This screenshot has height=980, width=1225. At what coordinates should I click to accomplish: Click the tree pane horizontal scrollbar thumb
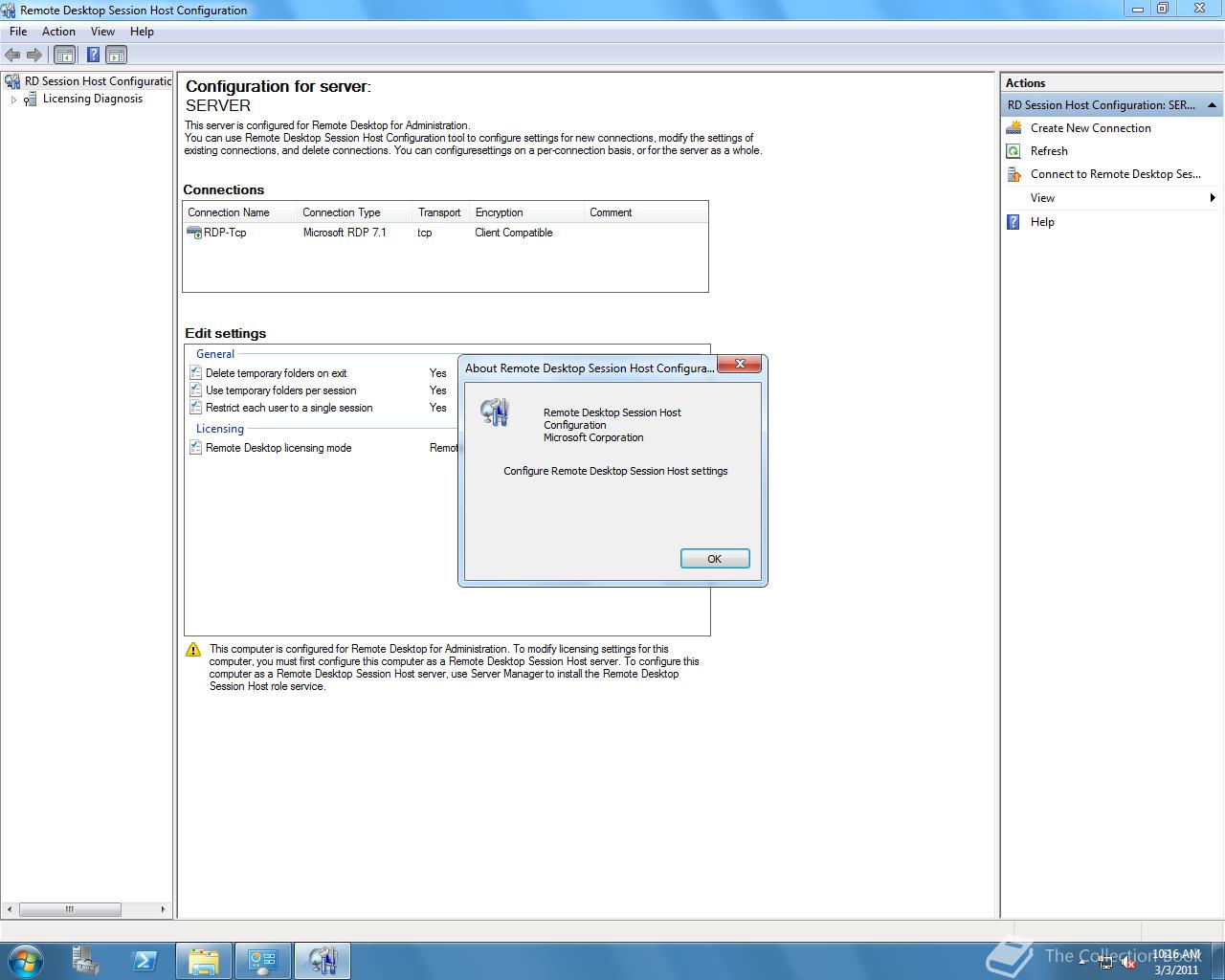click(x=70, y=909)
